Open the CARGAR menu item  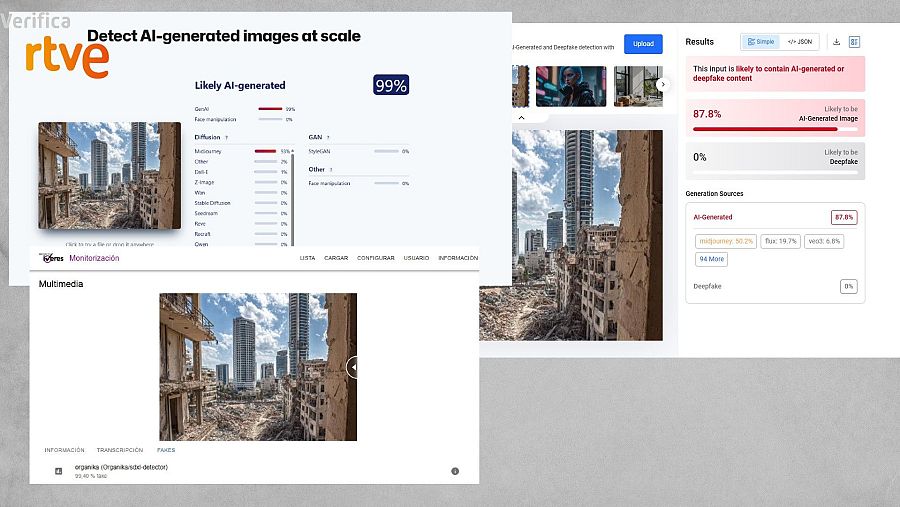point(336,258)
